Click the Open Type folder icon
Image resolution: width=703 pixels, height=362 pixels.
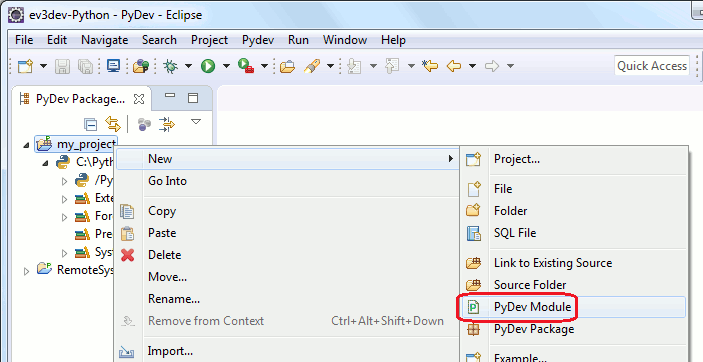click(x=287, y=66)
